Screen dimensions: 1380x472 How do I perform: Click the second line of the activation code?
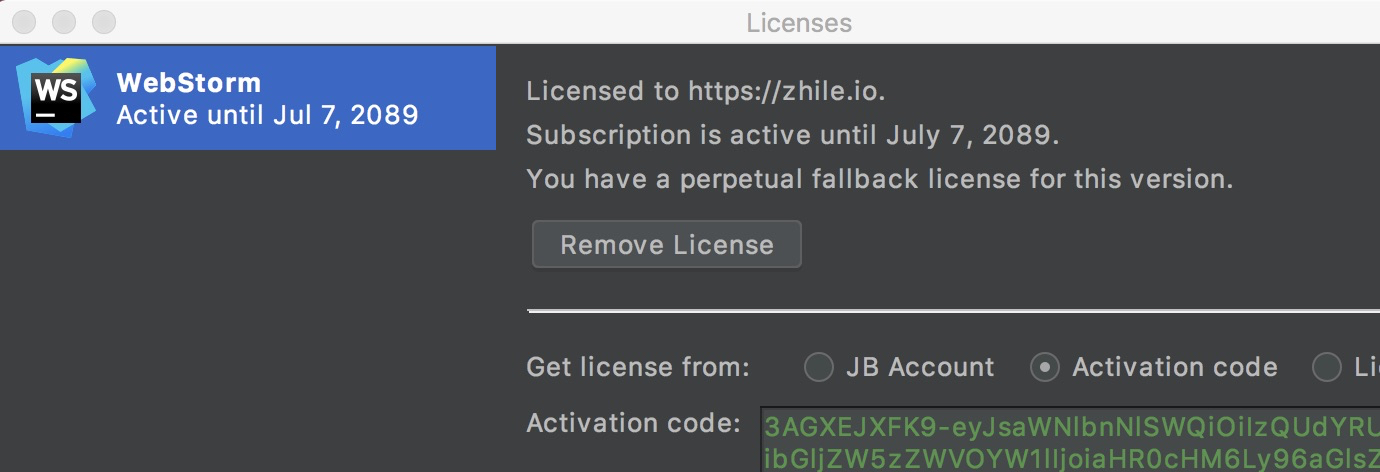coord(1071,458)
